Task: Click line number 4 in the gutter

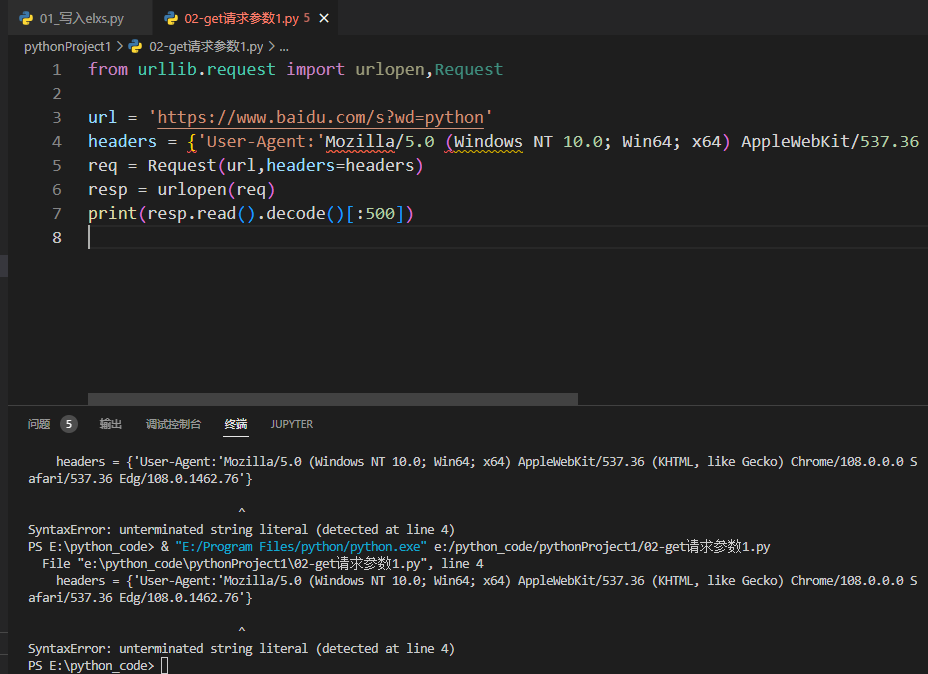Action: pyautogui.click(x=57, y=142)
